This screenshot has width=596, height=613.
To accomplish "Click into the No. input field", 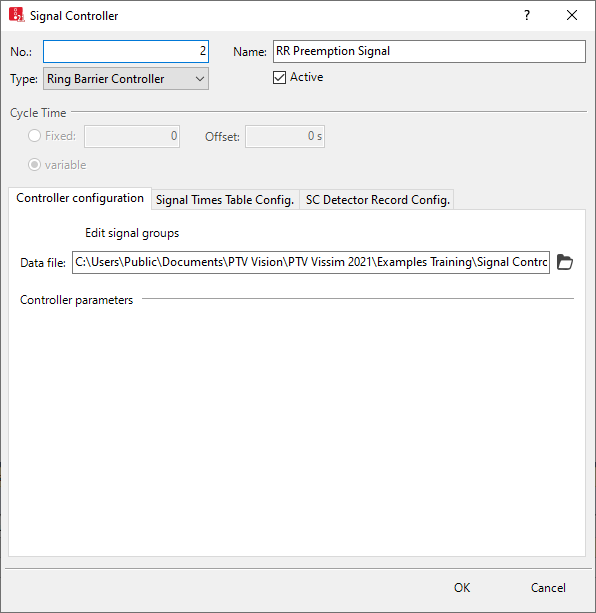I will [x=126, y=51].
